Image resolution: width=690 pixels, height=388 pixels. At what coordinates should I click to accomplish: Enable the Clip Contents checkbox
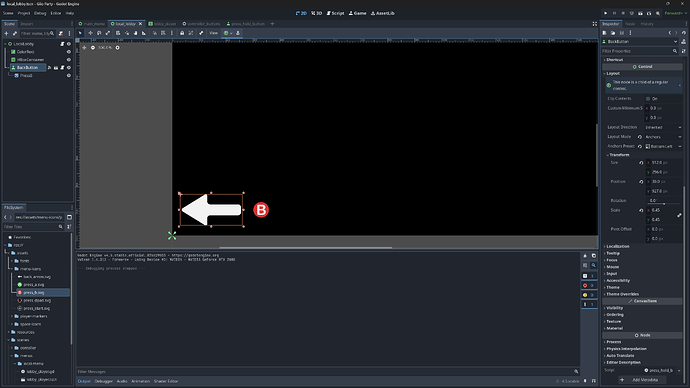(648, 99)
